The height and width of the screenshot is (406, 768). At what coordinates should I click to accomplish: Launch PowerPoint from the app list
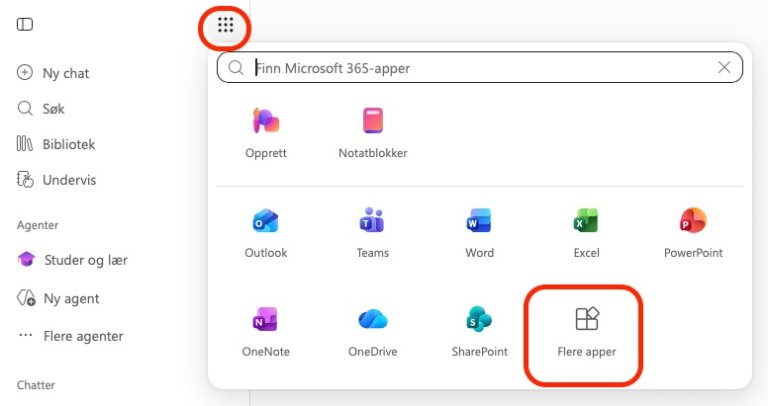coord(693,233)
